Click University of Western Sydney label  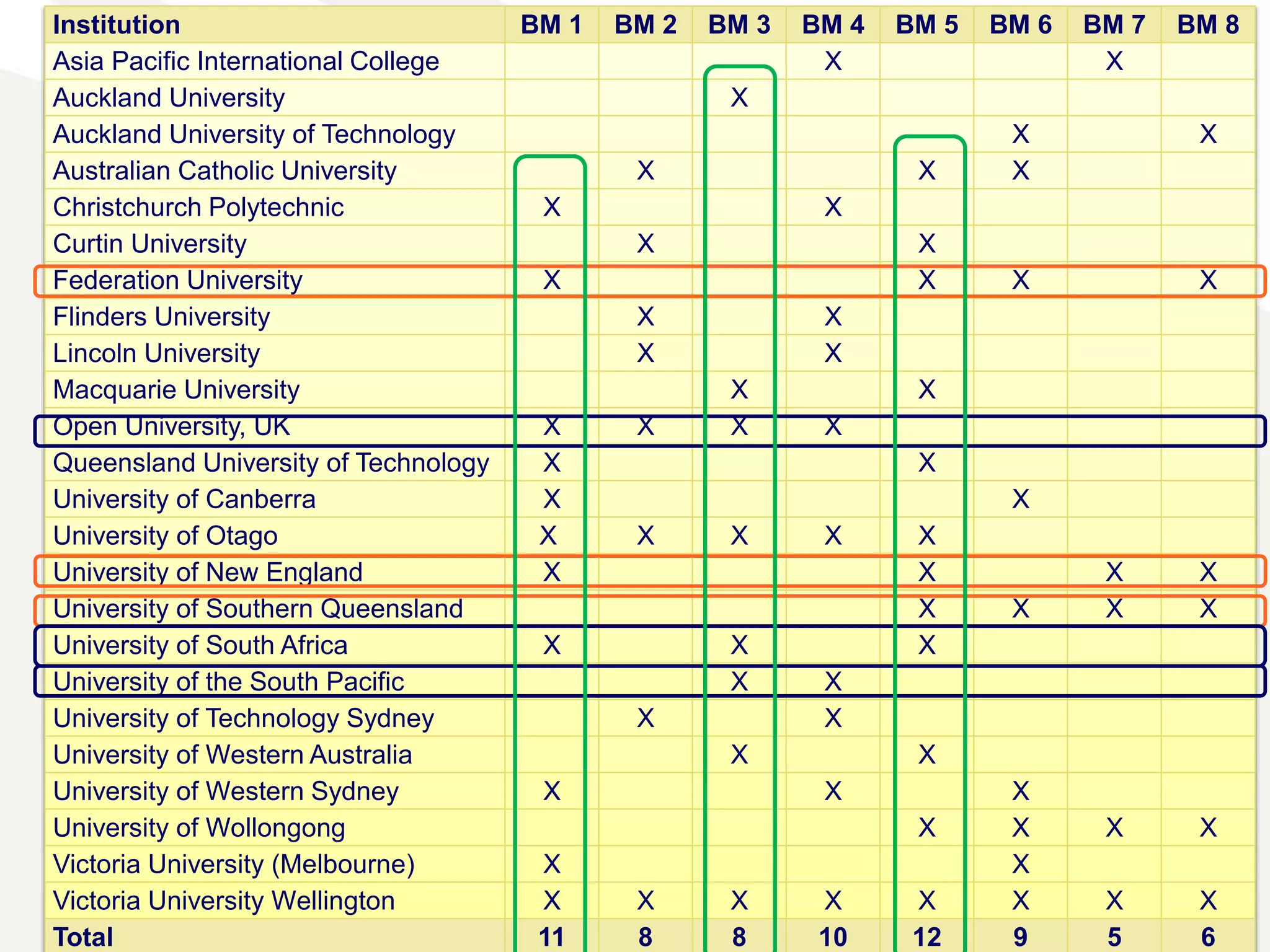pyautogui.click(x=226, y=791)
